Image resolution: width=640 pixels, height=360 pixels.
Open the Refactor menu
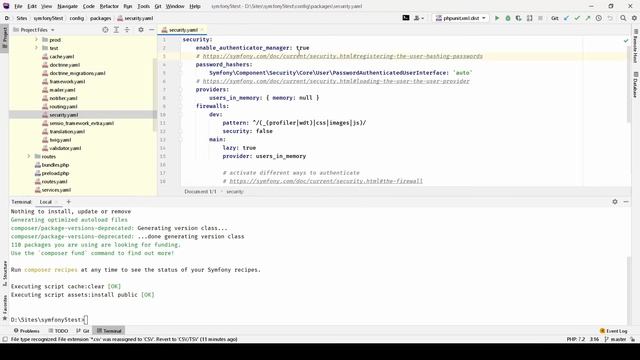pyautogui.click(x=109, y=6)
